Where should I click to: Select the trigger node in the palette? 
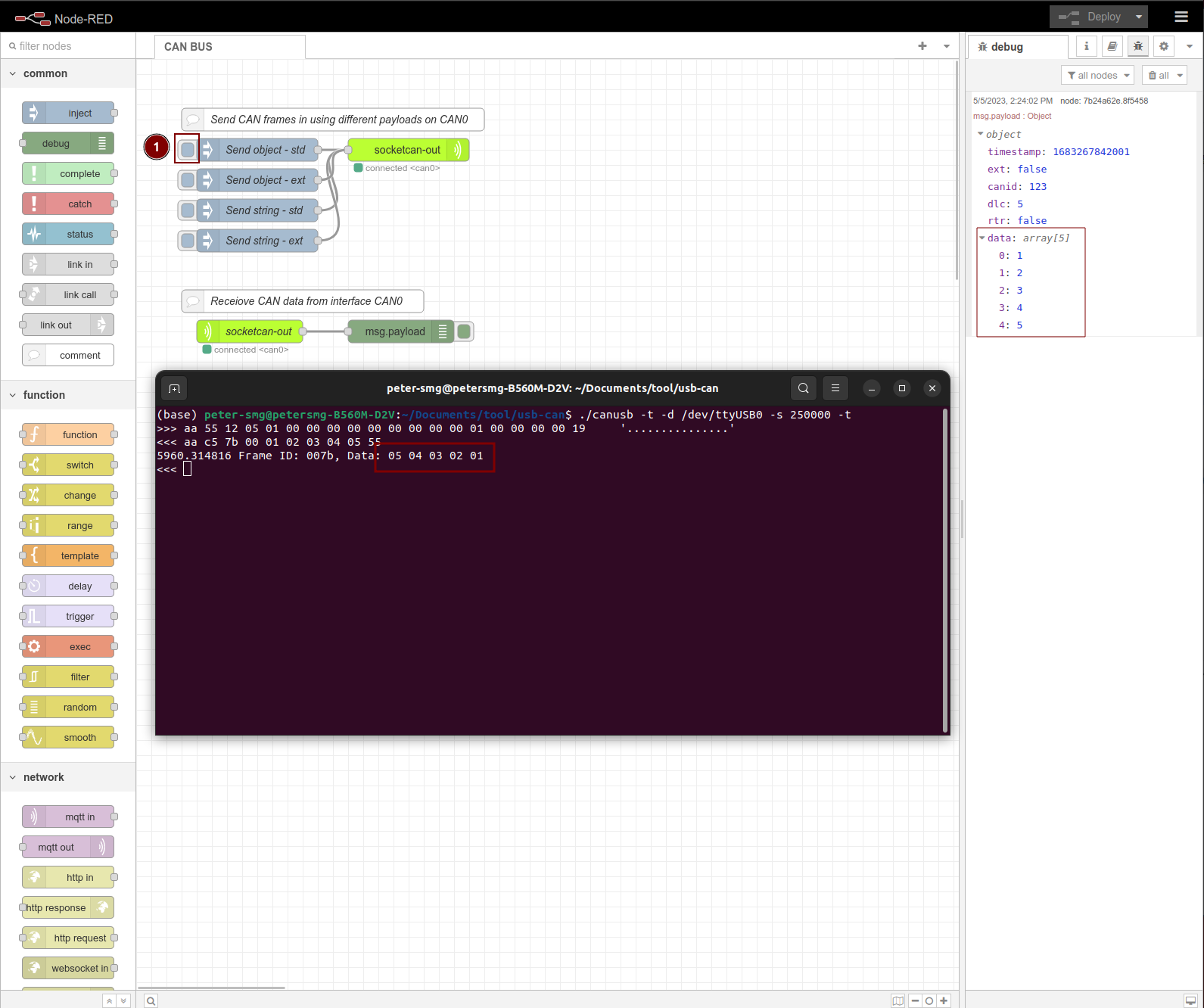coord(68,616)
